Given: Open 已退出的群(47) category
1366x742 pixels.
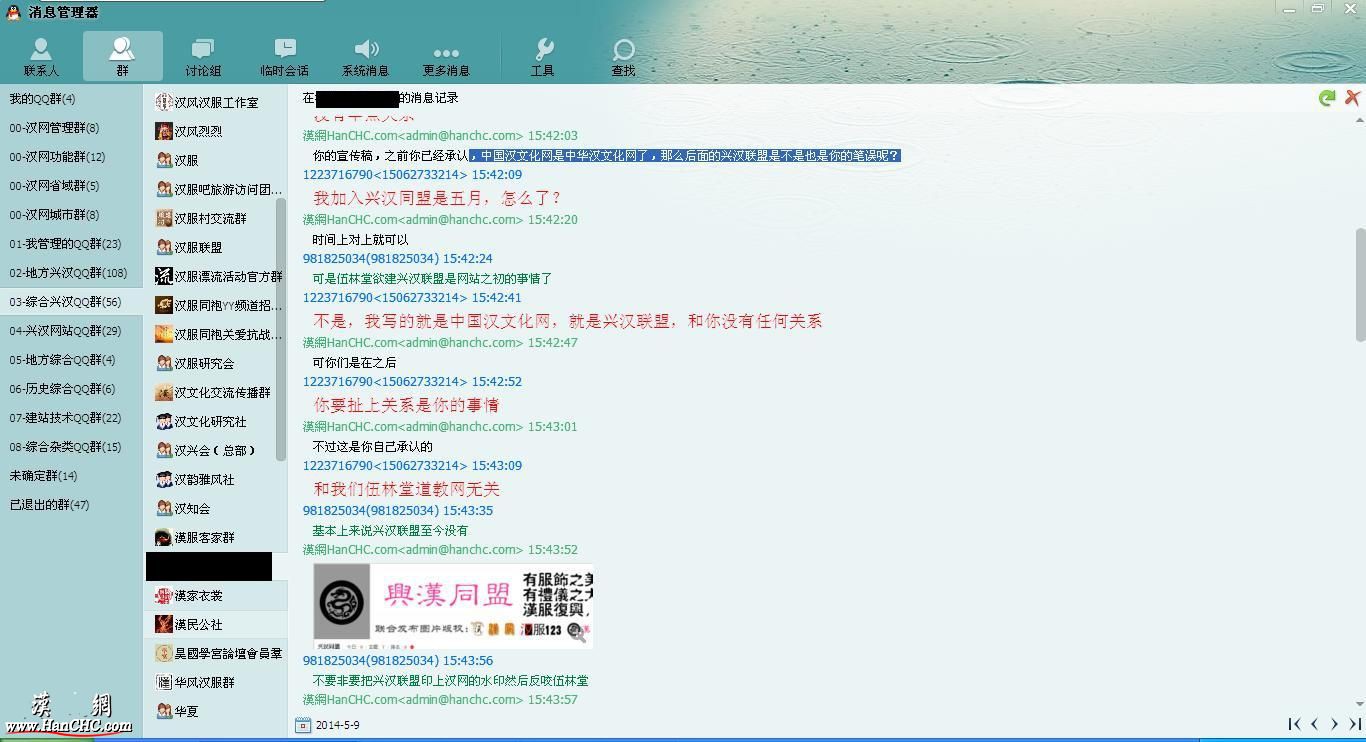Looking at the screenshot, I should 50,505.
